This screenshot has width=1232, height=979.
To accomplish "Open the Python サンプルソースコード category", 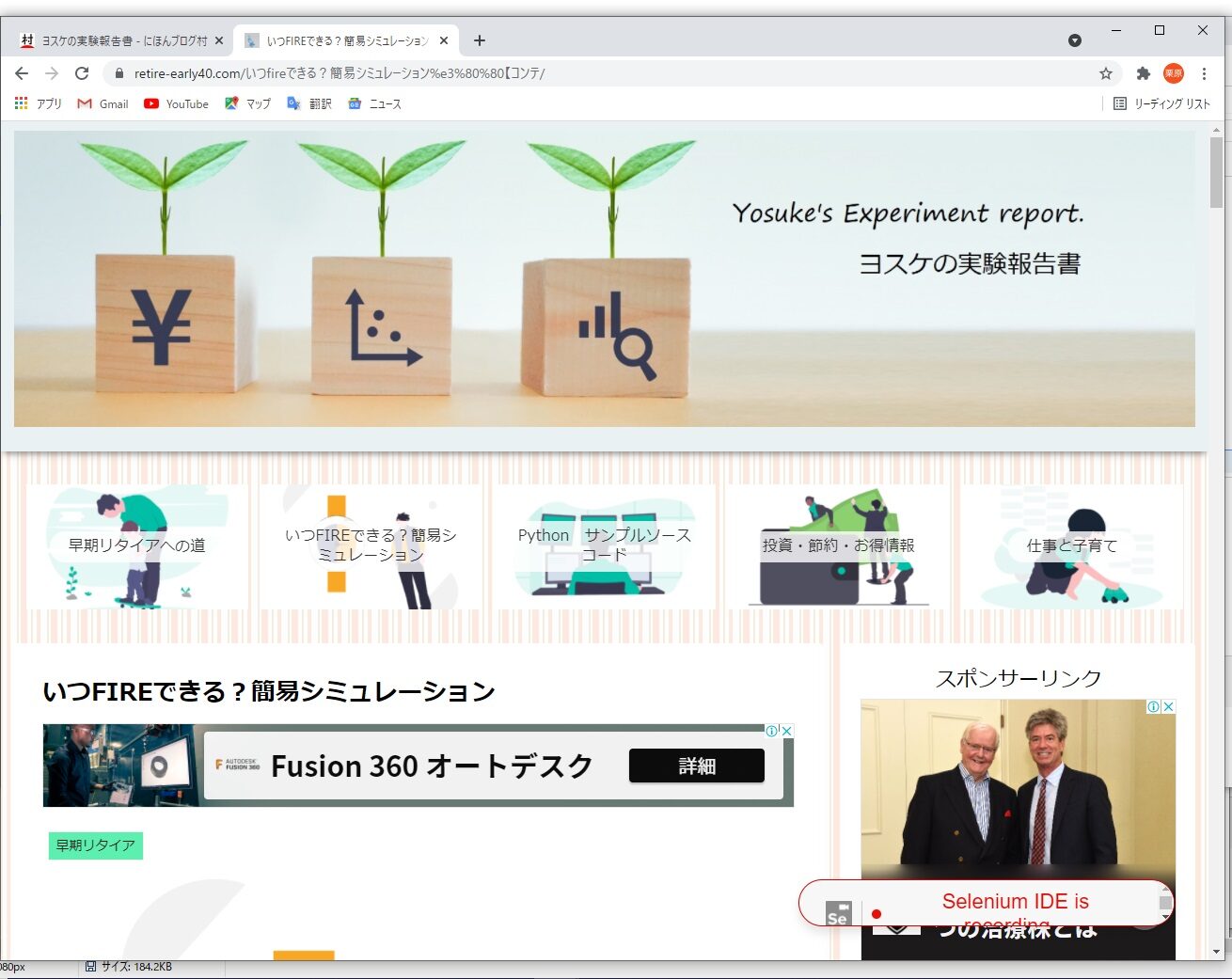I will [604, 545].
